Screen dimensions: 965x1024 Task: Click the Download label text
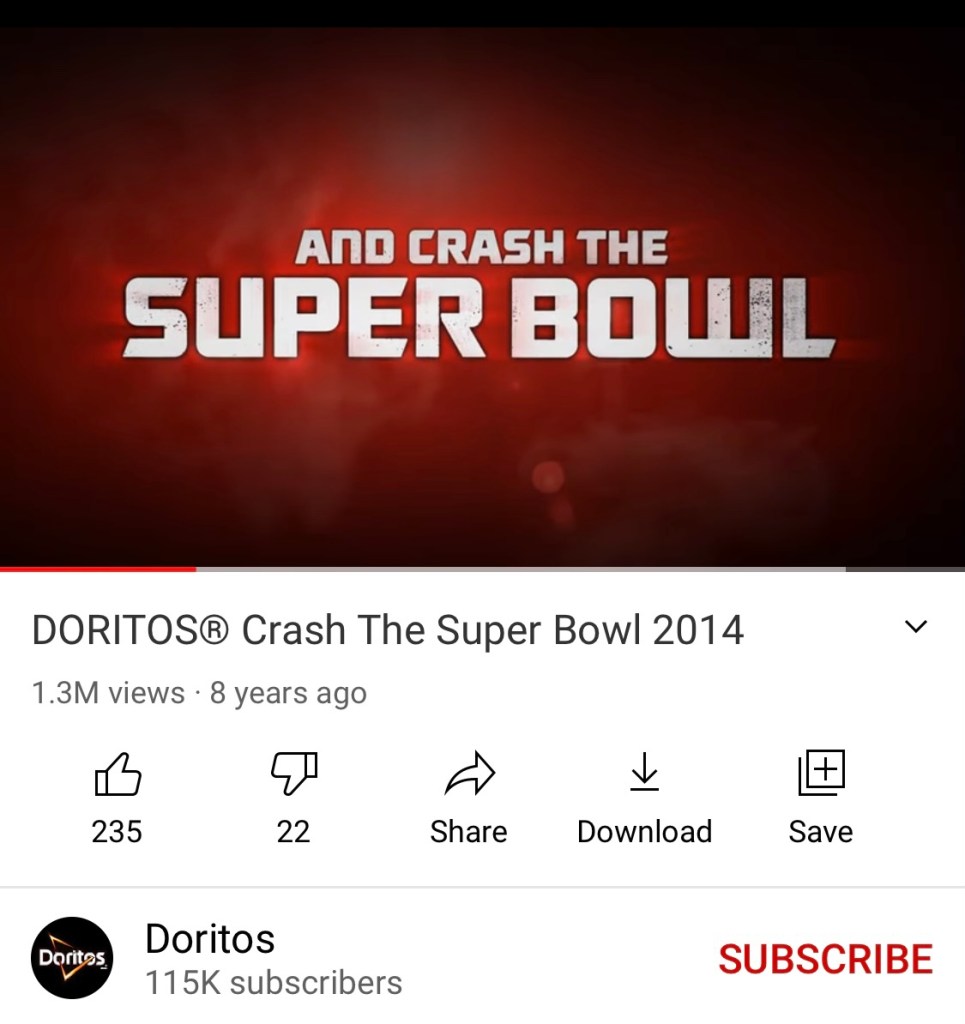pyautogui.click(x=644, y=832)
